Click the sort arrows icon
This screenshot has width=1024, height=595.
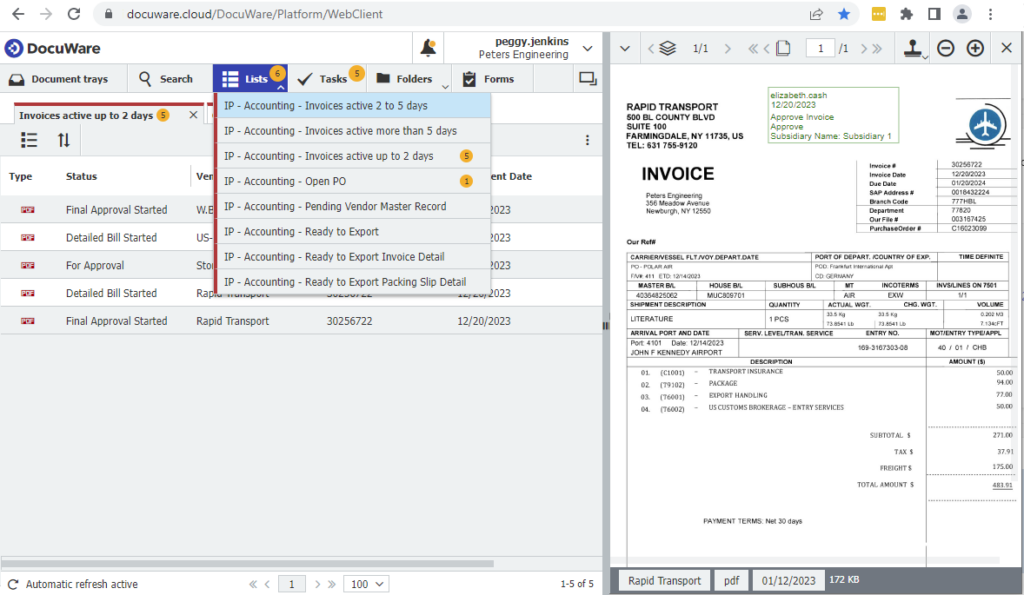[63, 140]
